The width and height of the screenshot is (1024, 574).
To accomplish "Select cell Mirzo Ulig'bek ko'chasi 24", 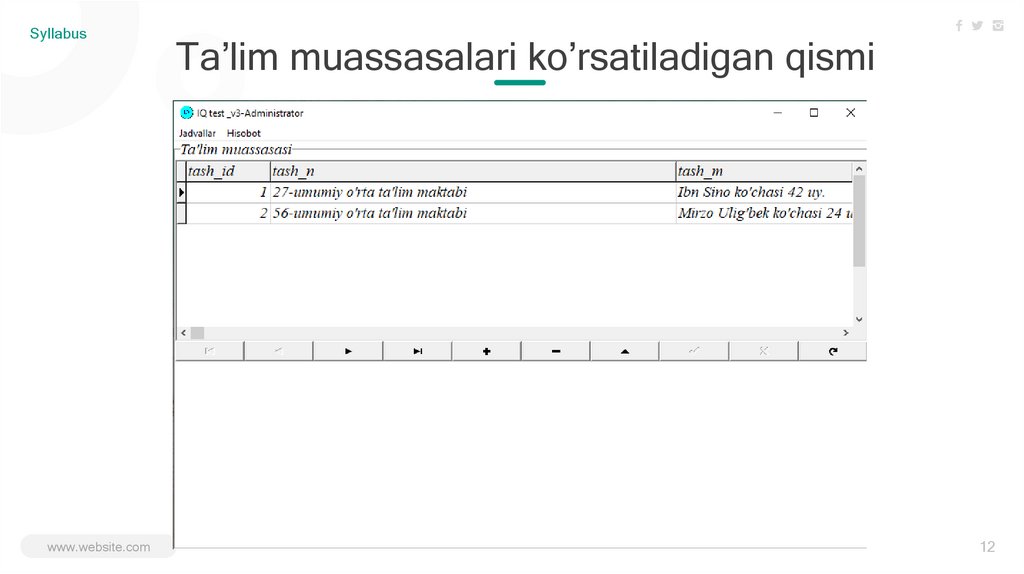I will [x=764, y=213].
